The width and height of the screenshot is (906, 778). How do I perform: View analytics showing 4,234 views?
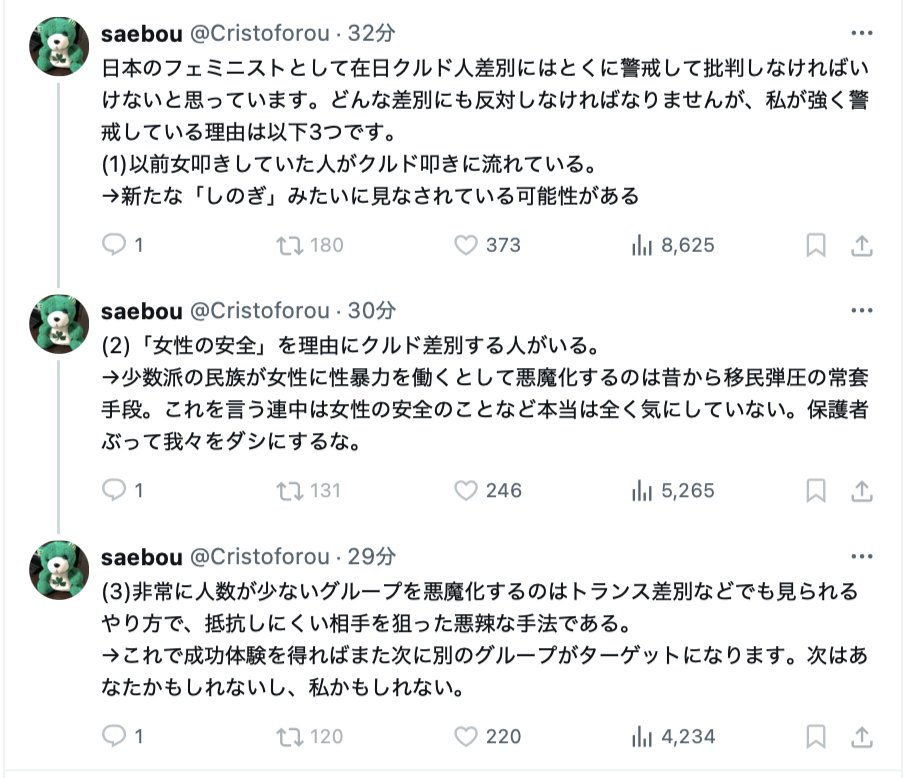click(x=641, y=736)
